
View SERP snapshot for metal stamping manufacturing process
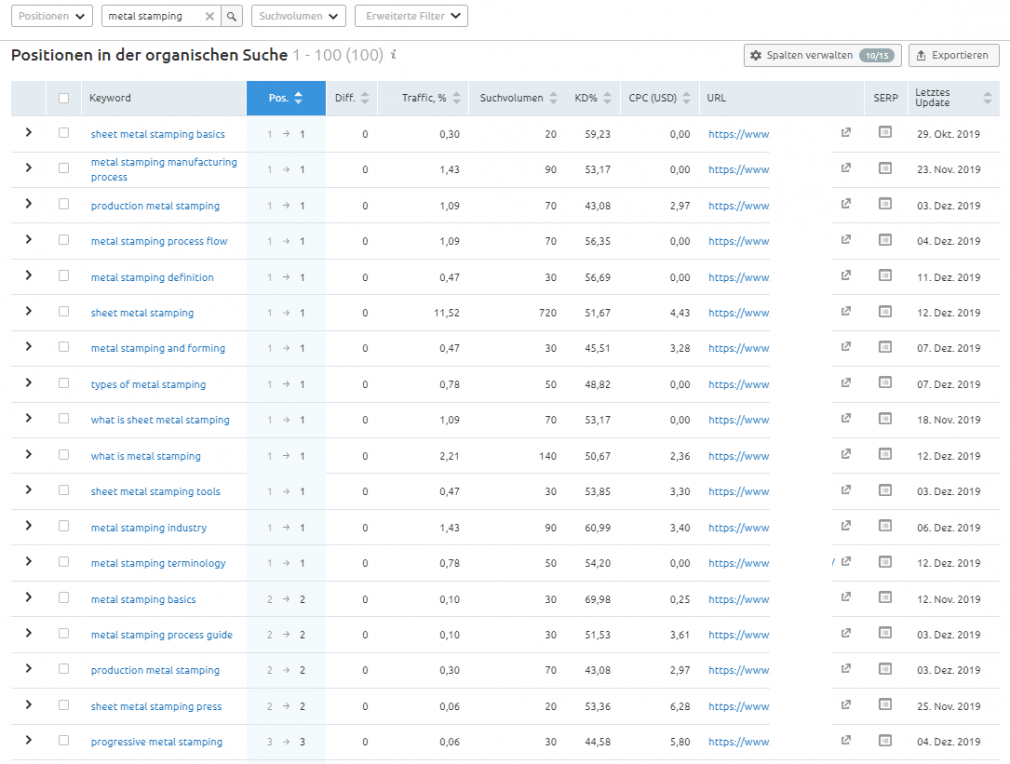pos(885,168)
